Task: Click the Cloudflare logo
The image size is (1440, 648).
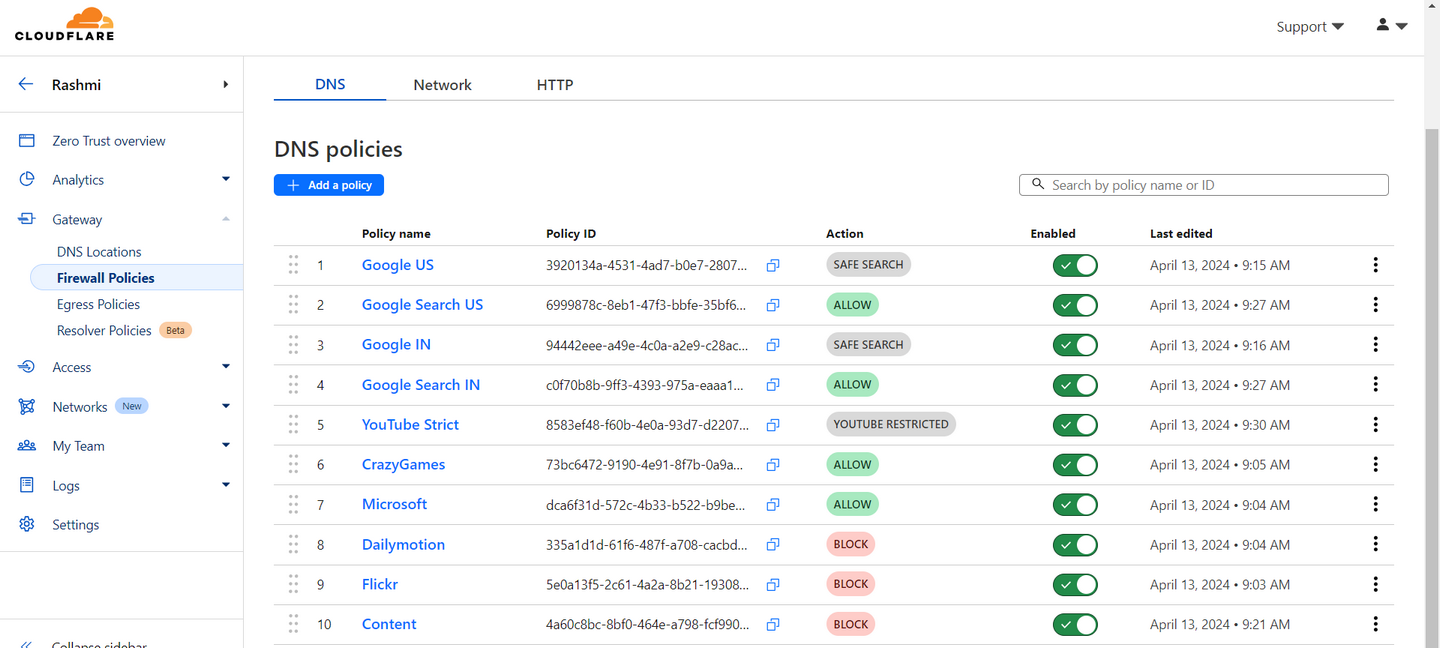Action: point(64,25)
